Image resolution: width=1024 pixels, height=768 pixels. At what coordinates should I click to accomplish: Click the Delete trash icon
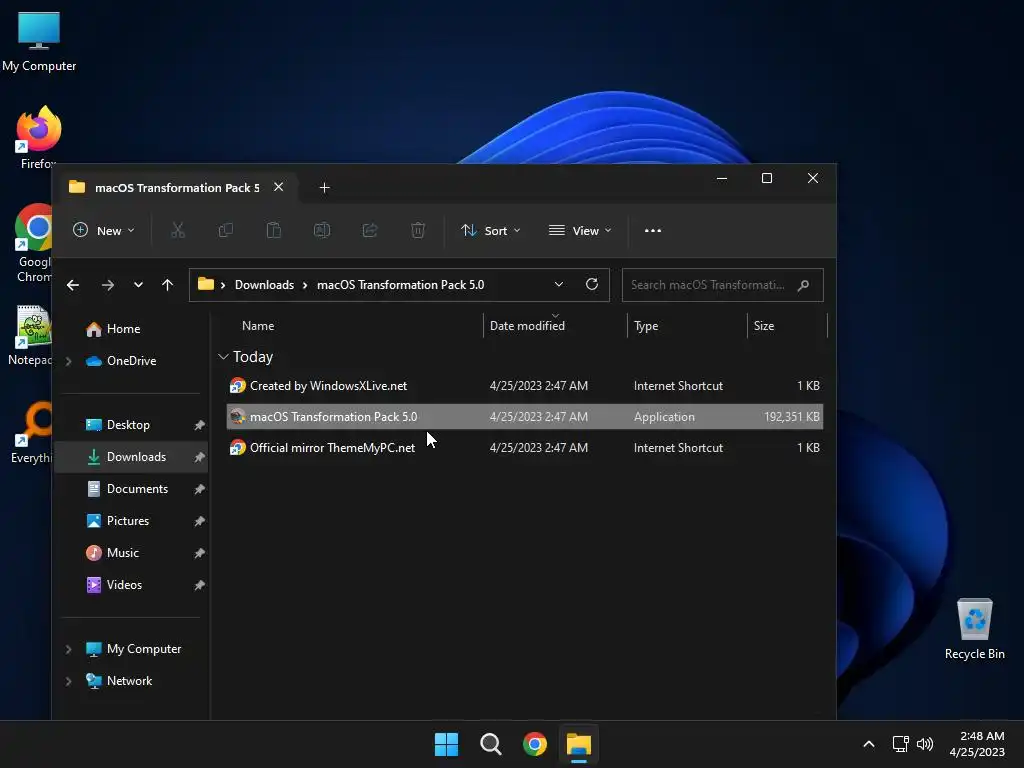[x=418, y=231]
